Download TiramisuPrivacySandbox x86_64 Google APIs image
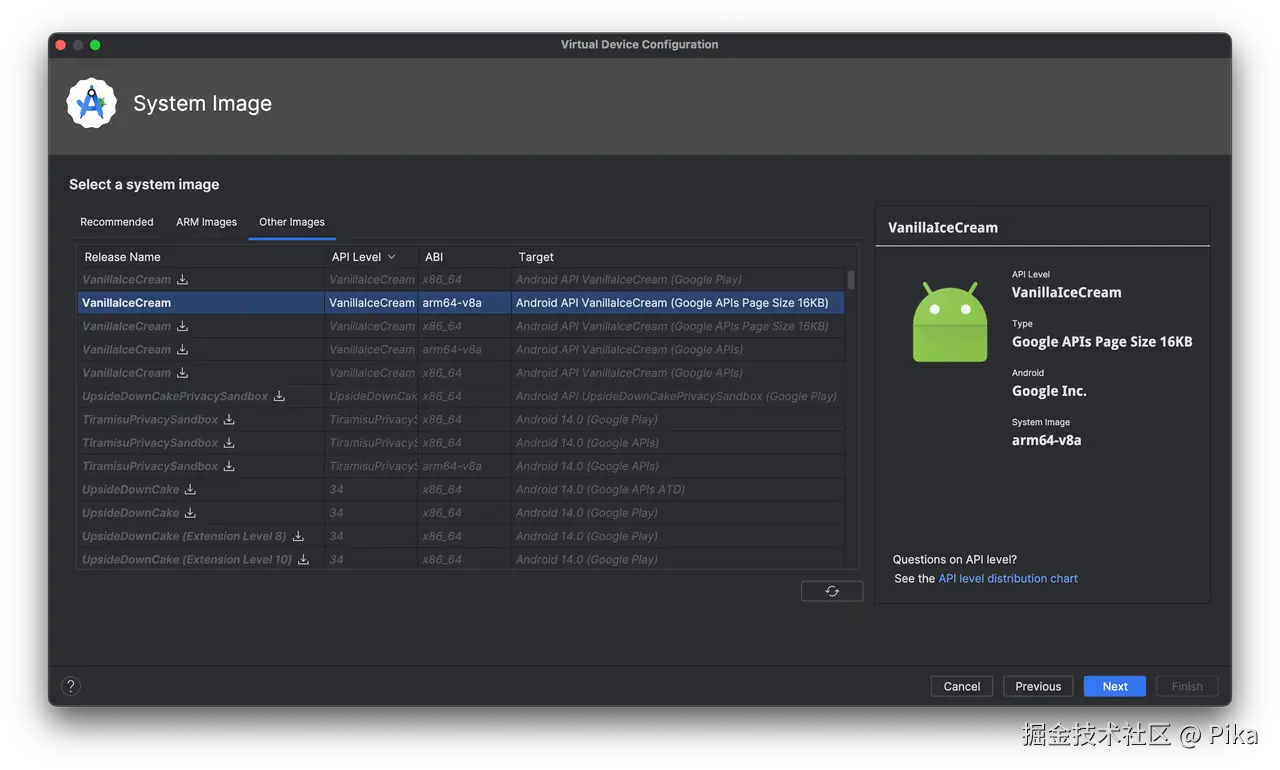1280x770 pixels. [229, 443]
